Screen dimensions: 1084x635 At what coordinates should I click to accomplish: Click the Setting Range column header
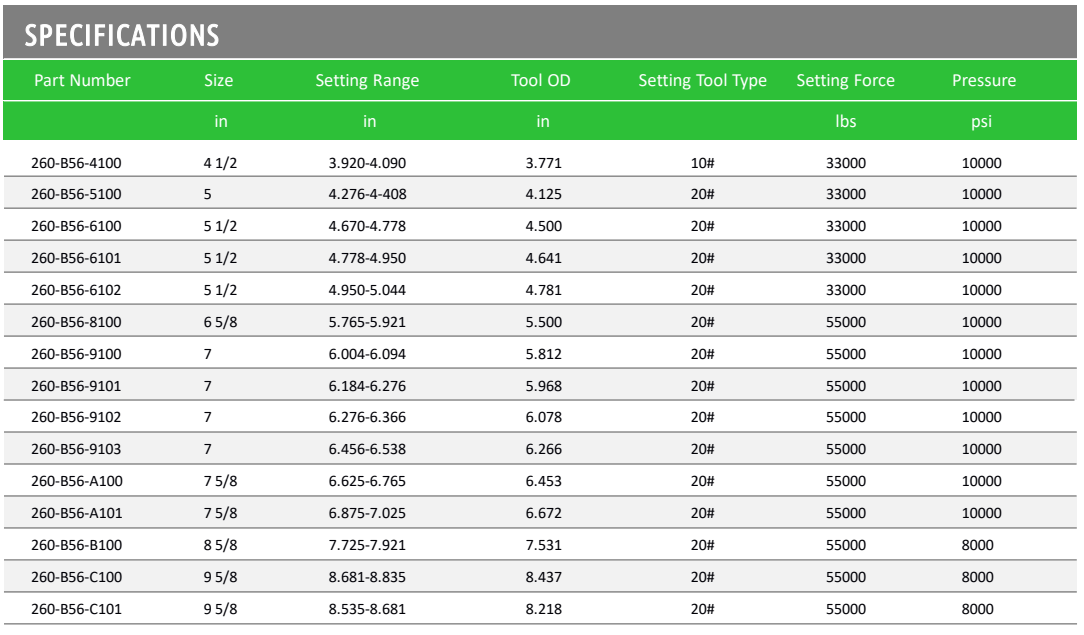tap(367, 81)
